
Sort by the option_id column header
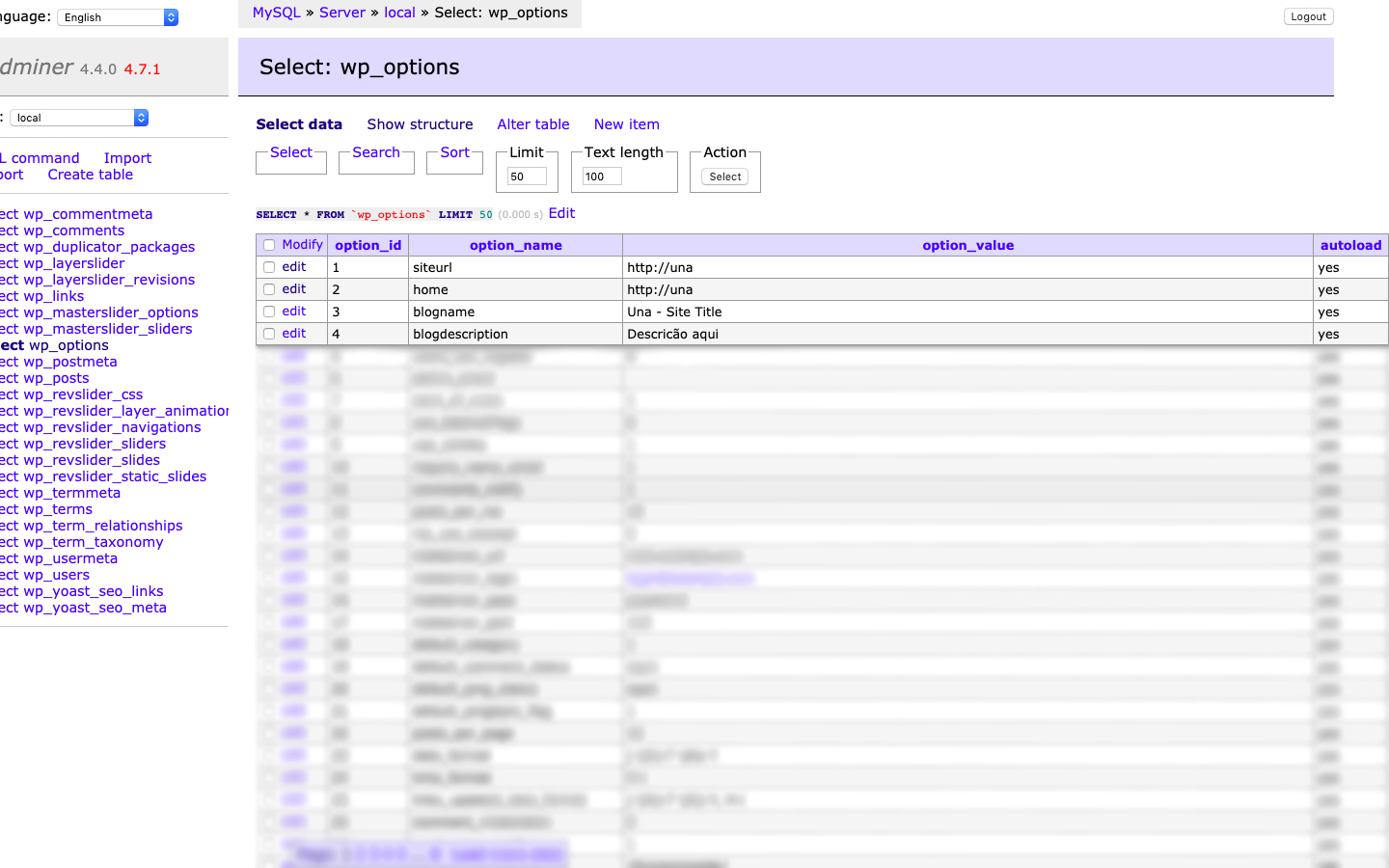pos(368,245)
